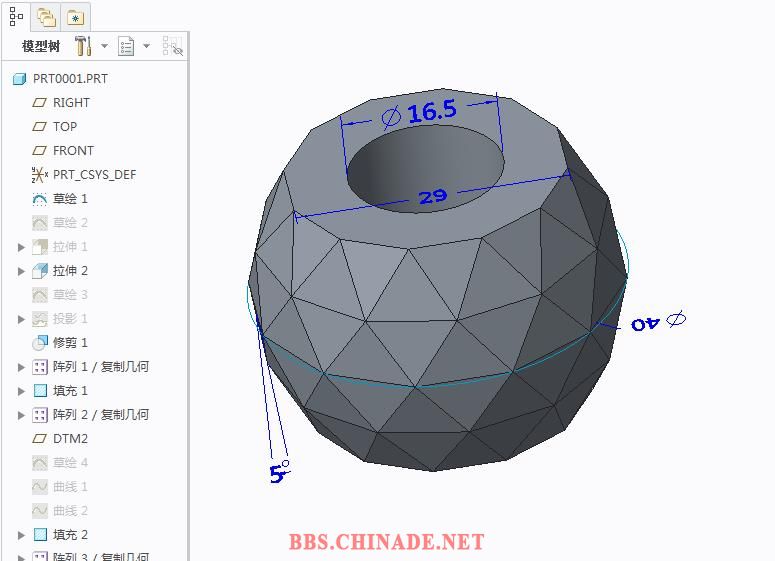The image size is (775, 561).
Task: Select PRT0001.PRT root node
Action: pos(70,79)
